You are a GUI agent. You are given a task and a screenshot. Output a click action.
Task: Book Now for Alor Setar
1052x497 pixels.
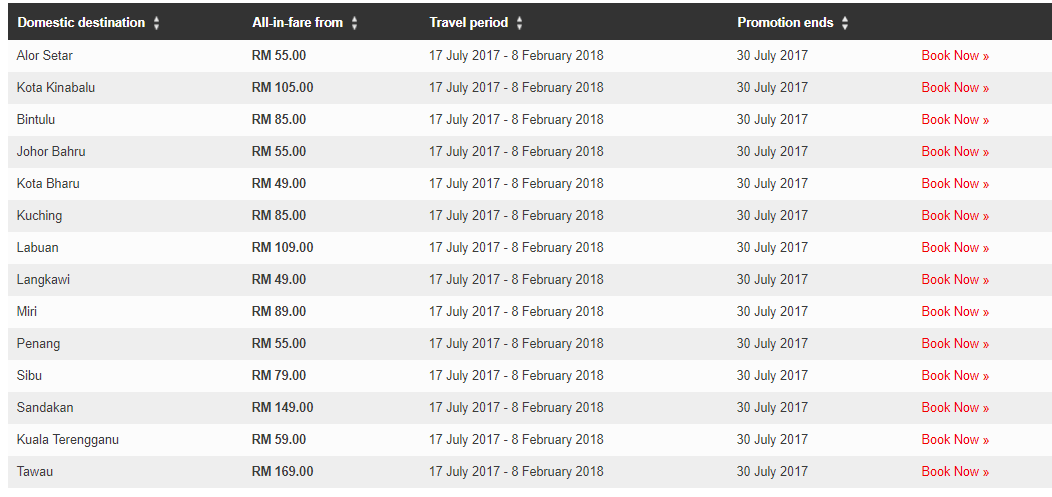(x=954, y=56)
